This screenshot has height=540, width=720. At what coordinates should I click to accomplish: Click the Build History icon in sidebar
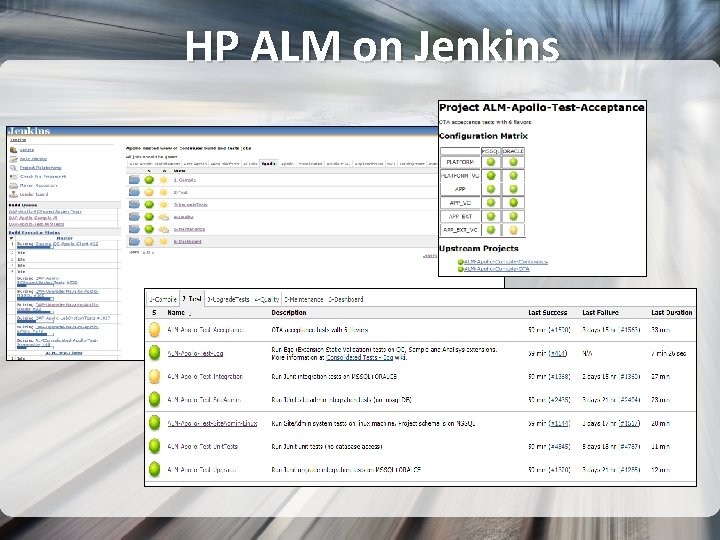point(13,159)
